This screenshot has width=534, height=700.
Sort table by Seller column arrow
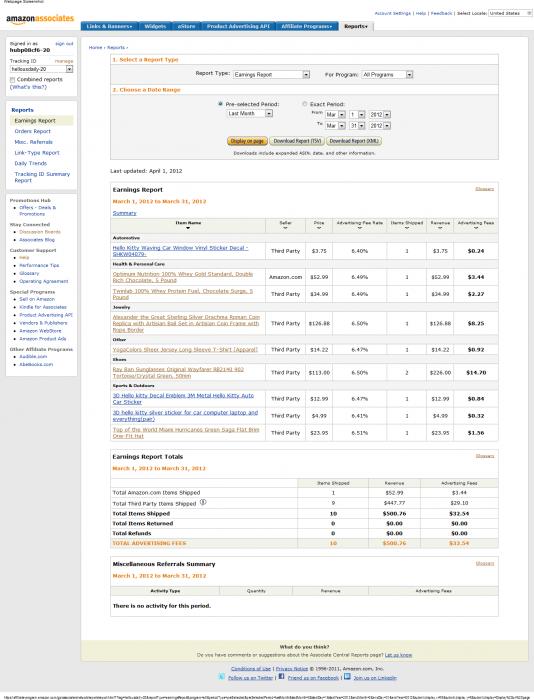285,228
